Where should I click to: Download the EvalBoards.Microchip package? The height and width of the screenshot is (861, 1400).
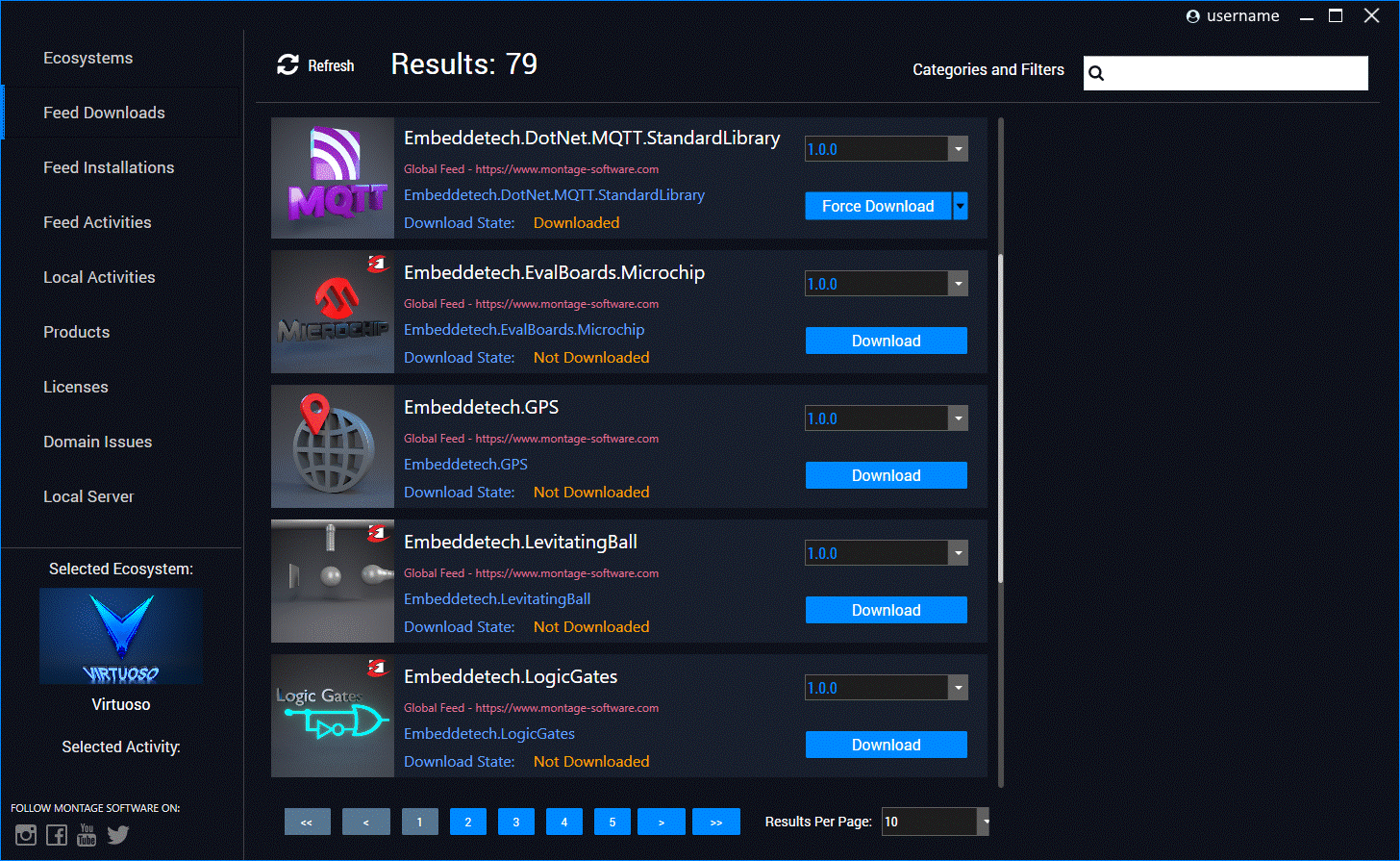coord(887,341)
